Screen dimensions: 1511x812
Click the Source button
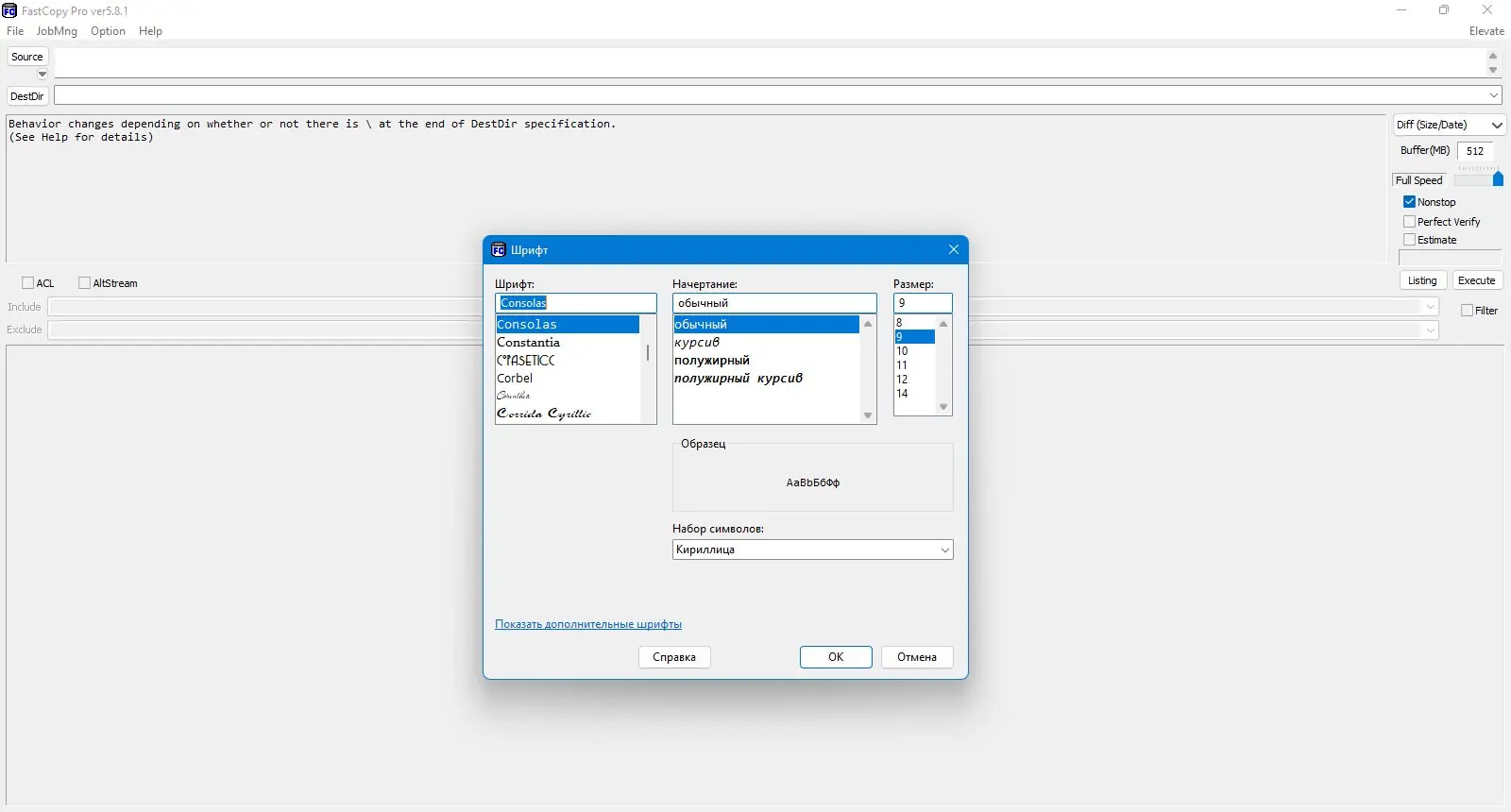coord(27,57)
